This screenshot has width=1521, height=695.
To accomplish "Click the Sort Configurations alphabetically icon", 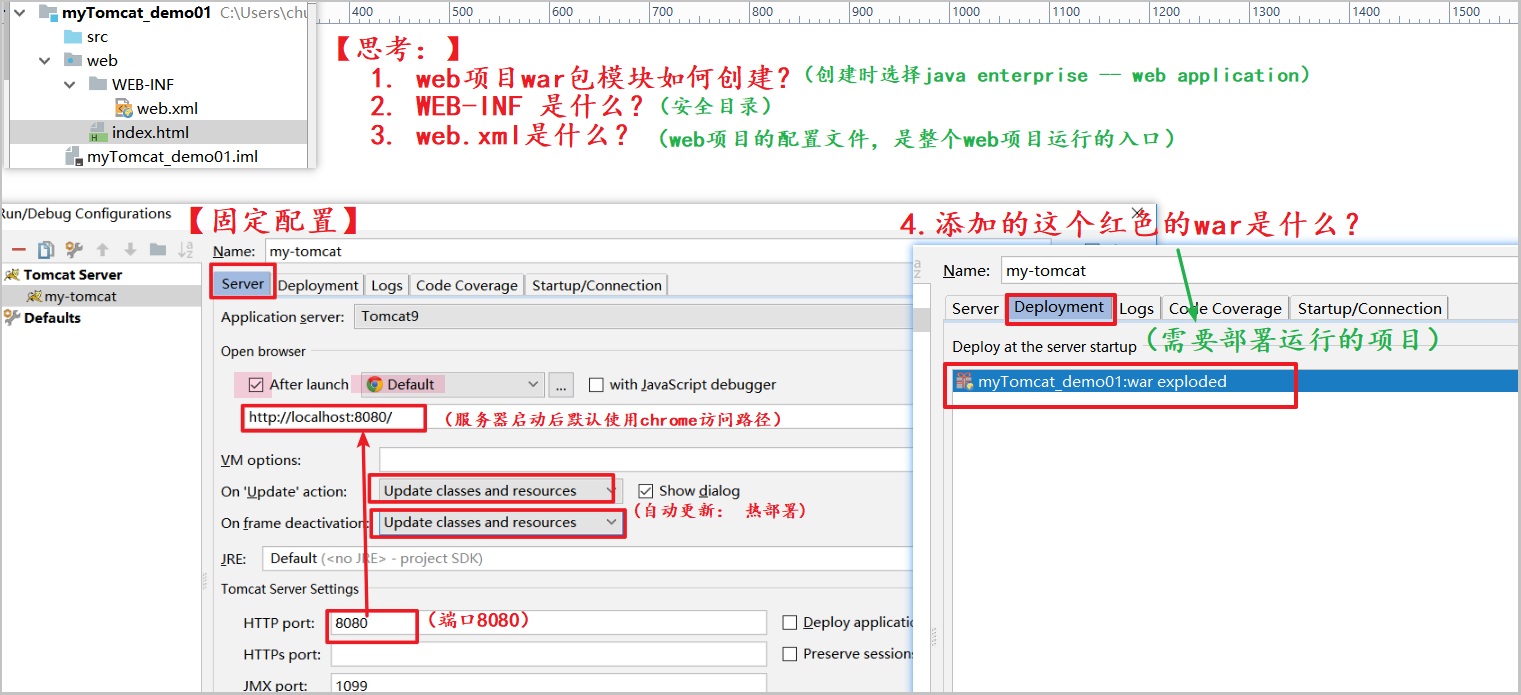I will 186,250.
